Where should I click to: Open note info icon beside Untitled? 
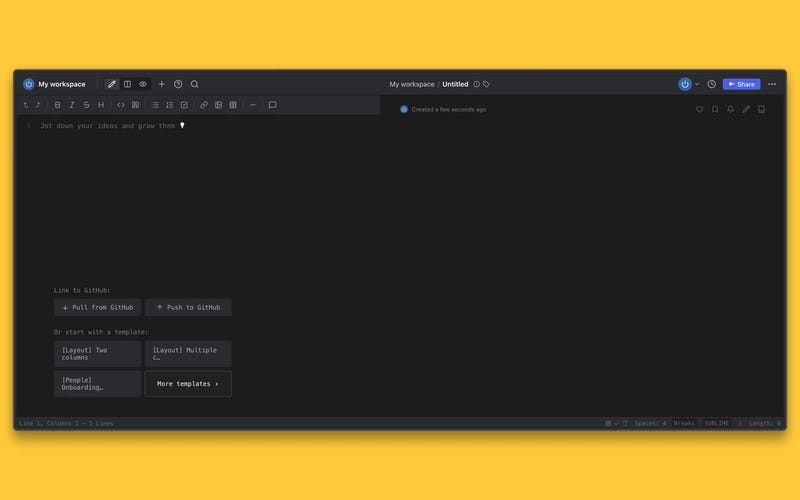(477, 84)
